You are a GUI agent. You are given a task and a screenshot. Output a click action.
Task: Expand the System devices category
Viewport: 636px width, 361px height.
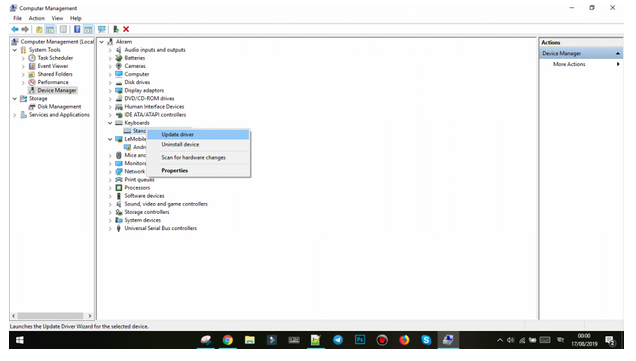[x=110, y=221]
